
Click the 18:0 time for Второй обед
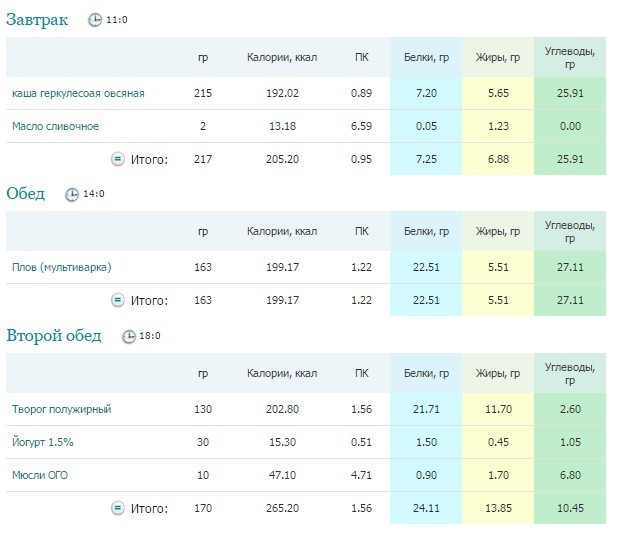(x=150, y=336)
